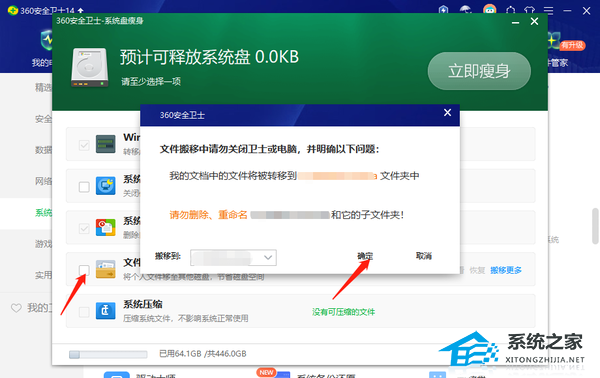This screenshot has height=378, width=600.
Task: Toggle the checkbox beside the colorful tile icon
Action: (84, 228)
